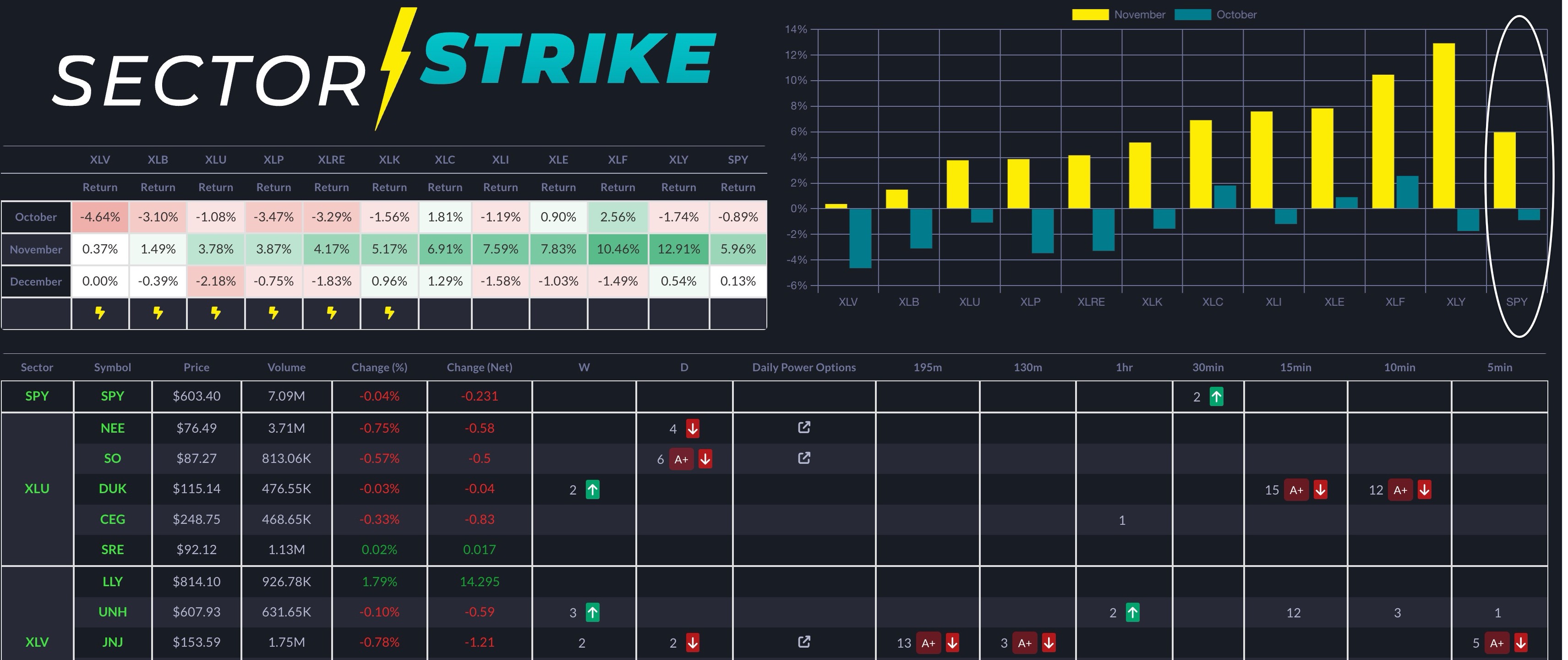Click green up arrow in UNH weekly cell

coord(592,612)
